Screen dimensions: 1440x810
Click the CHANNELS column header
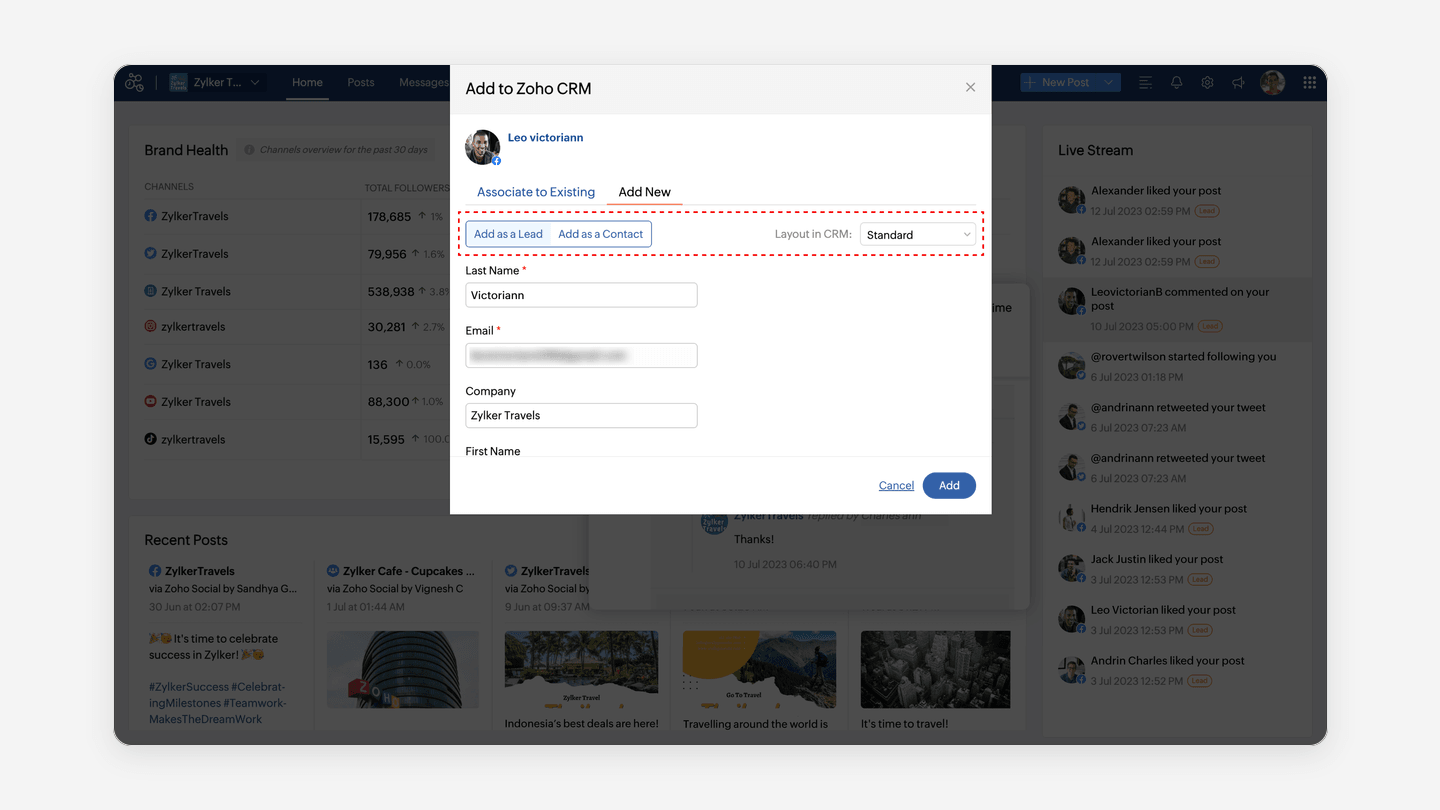[x=169, y=187]
